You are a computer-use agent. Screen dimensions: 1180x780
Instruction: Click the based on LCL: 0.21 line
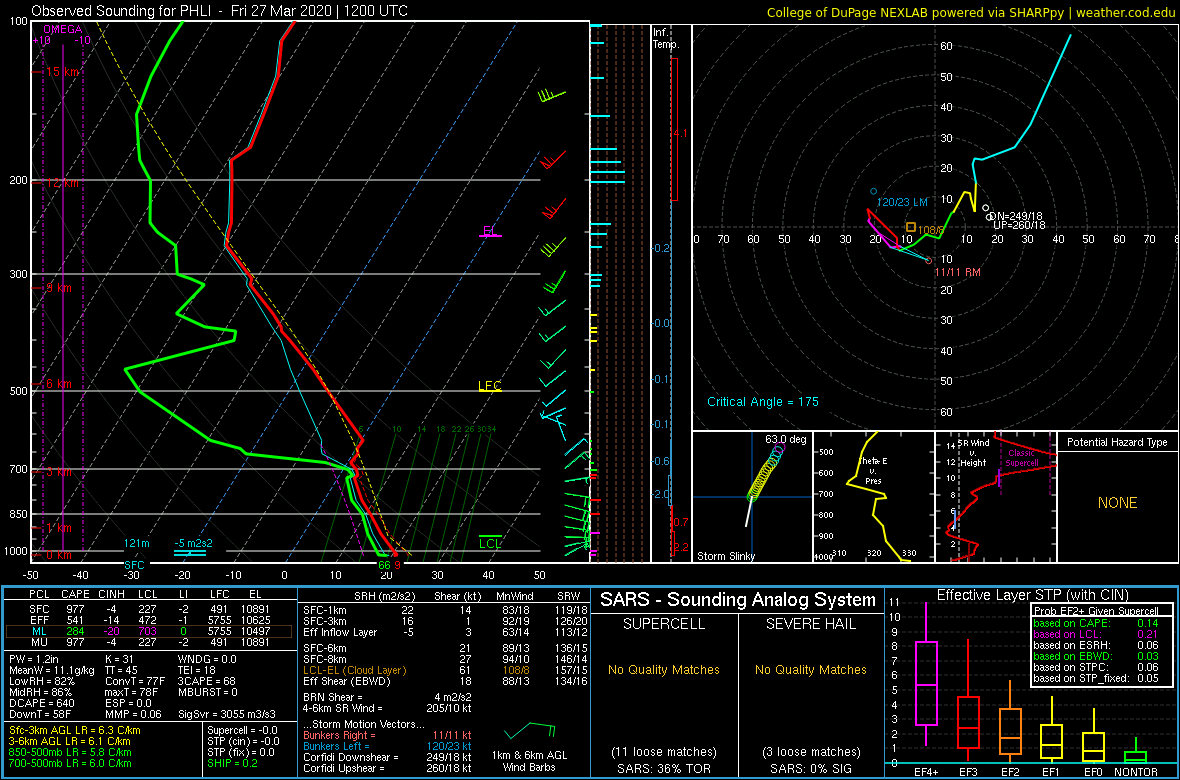pyautogui.click(x=1096, y=634)
